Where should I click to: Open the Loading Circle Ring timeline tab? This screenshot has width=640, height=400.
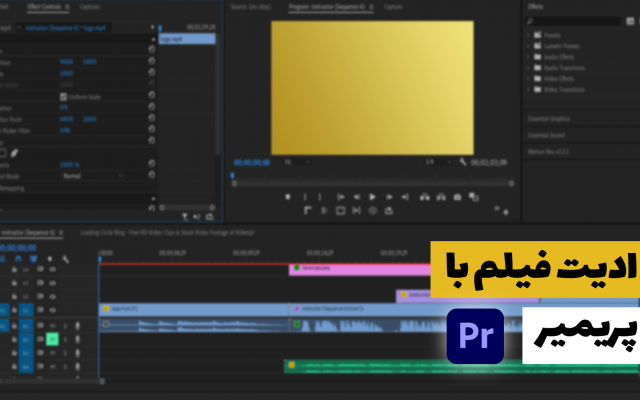coord(167,233)
